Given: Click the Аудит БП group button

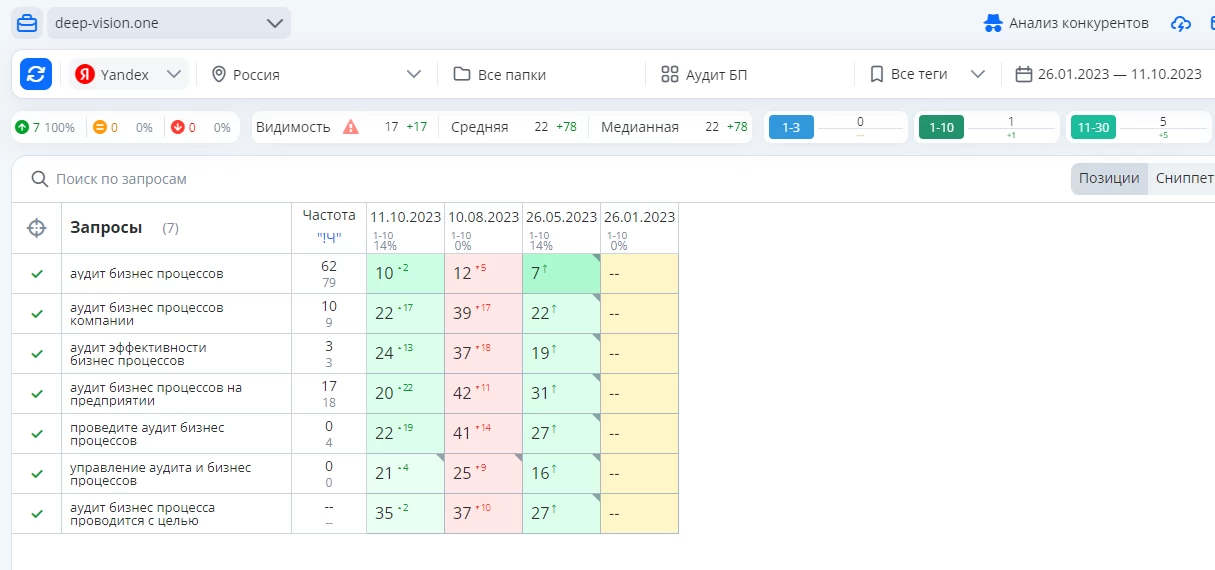Looking at the screenshot, I should pyautogui.click(x=704, y=74).
